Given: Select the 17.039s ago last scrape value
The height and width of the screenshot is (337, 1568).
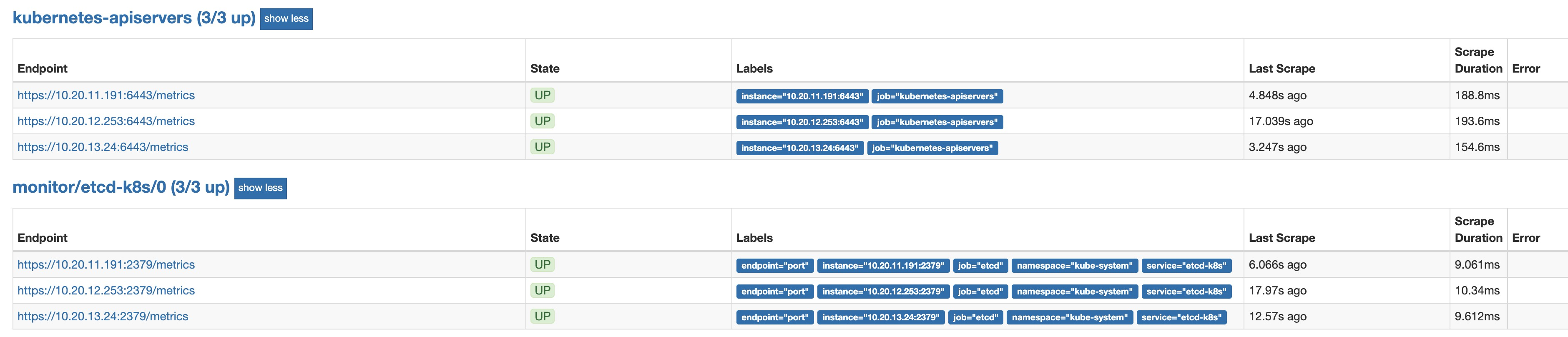Looking at the screenshot, I should pyautogui.click(x=1282, y=121).
